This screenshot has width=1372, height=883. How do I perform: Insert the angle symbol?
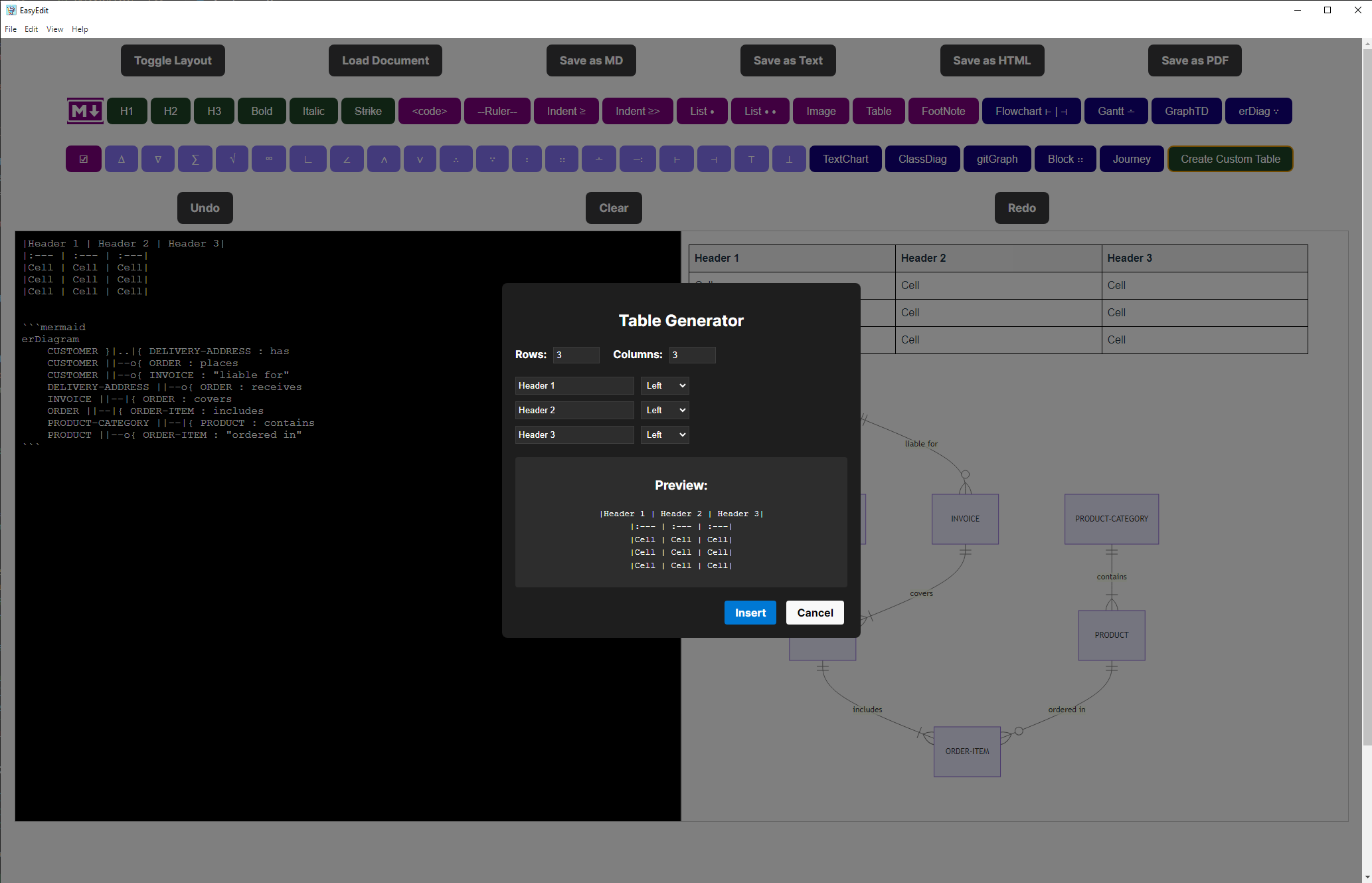(x=347, y=159)
